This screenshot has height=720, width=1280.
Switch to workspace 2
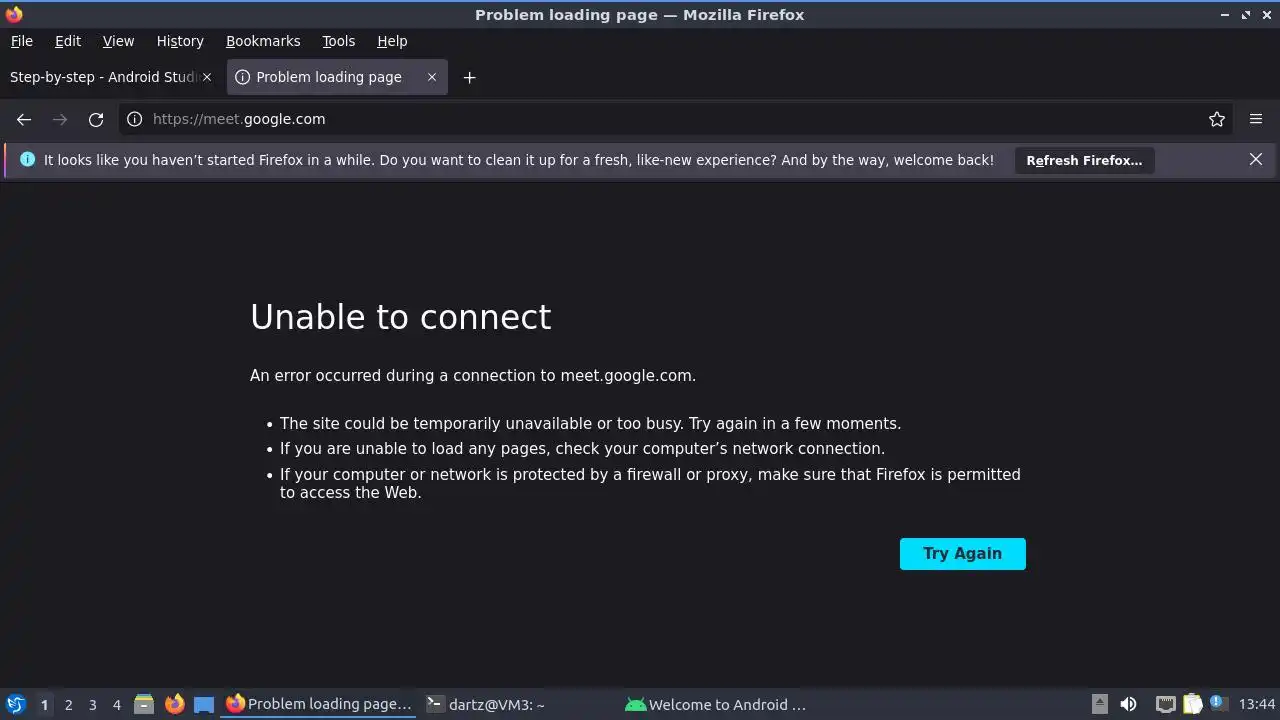point(68,705)
